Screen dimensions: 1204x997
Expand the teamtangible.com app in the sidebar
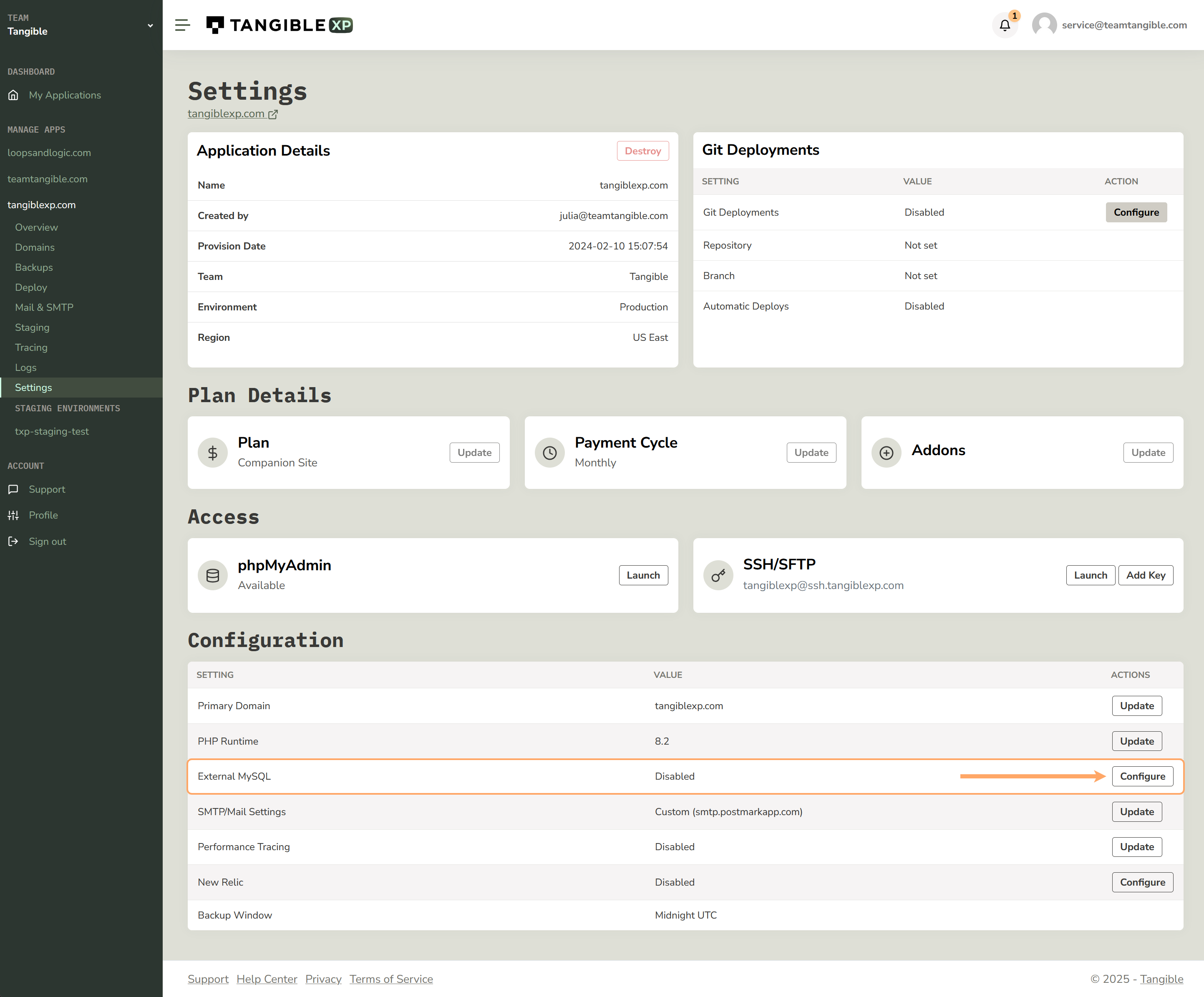tap(48, 179)
